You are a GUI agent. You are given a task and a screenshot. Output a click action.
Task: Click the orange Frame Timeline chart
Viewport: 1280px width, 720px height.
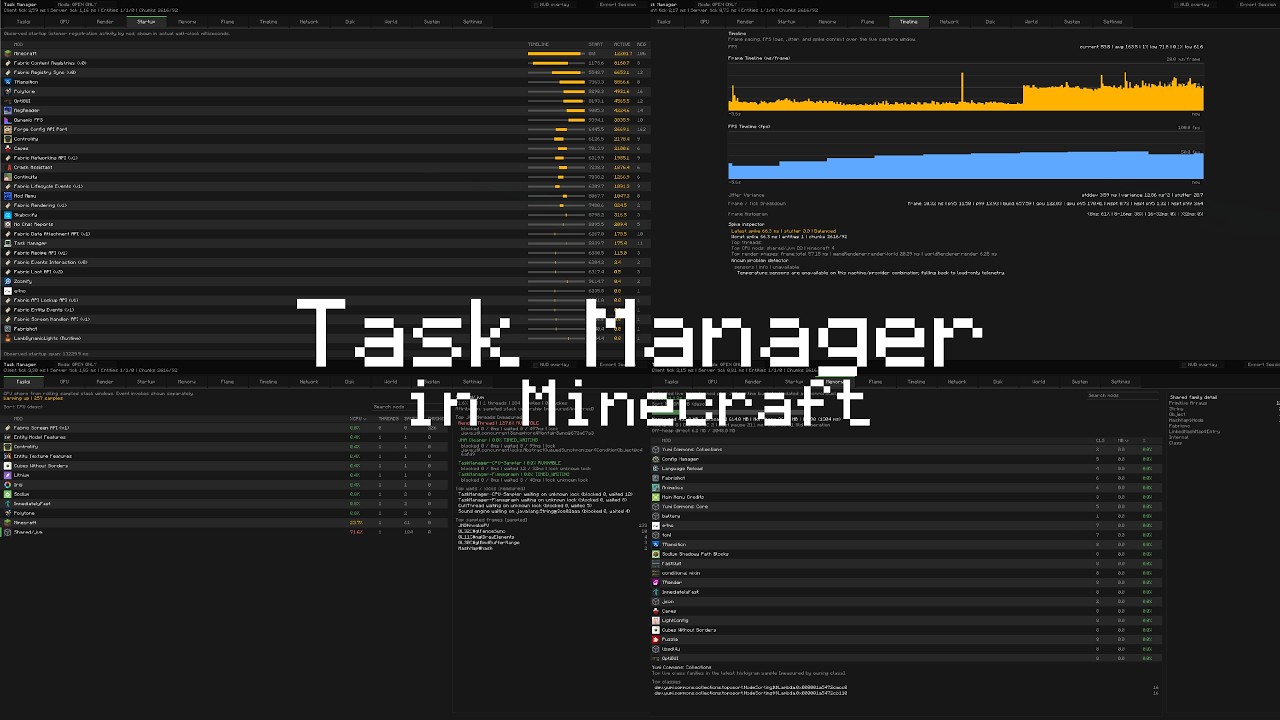(x=966, y=88)
